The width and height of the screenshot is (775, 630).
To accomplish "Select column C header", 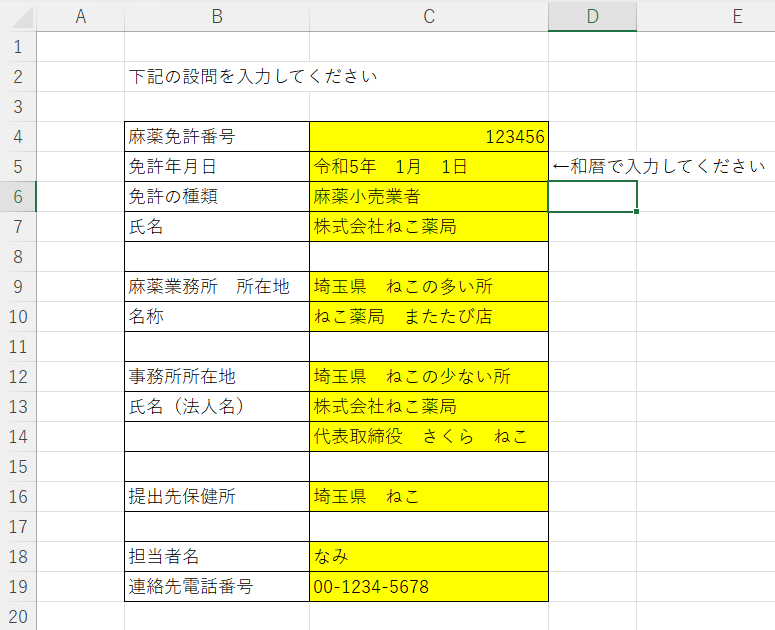I will tap(428, 16).
